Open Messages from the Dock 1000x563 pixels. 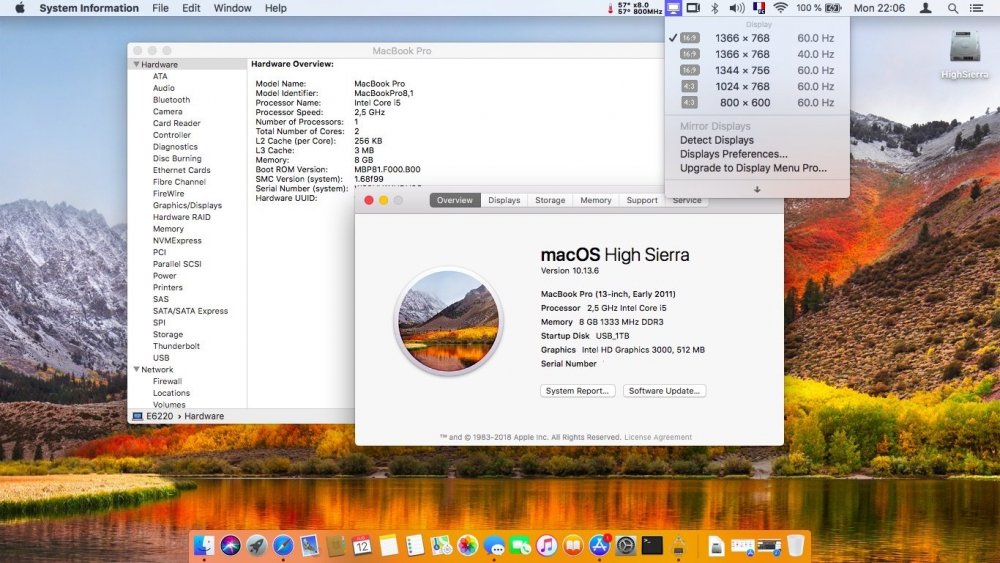click(494, 546)
